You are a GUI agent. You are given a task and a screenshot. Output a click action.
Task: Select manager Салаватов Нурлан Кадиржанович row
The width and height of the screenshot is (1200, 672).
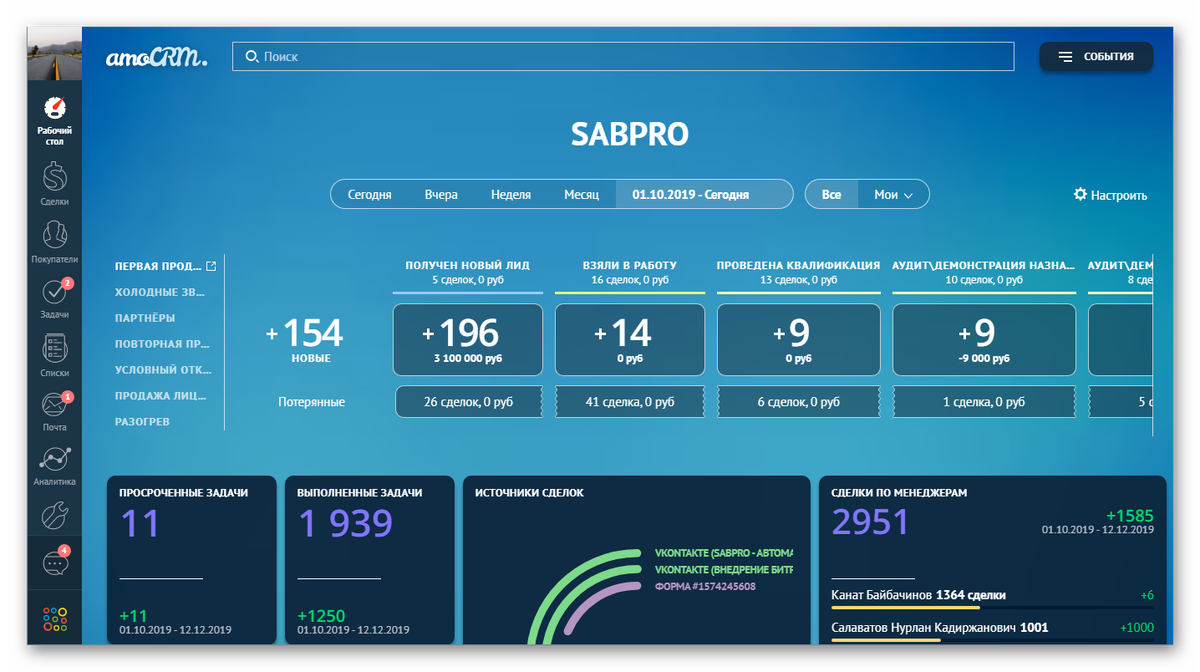pos(992,629)
